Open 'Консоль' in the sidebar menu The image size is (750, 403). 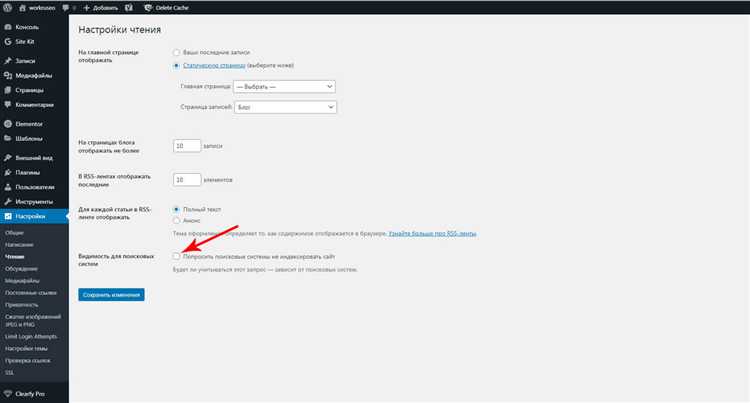27,27
